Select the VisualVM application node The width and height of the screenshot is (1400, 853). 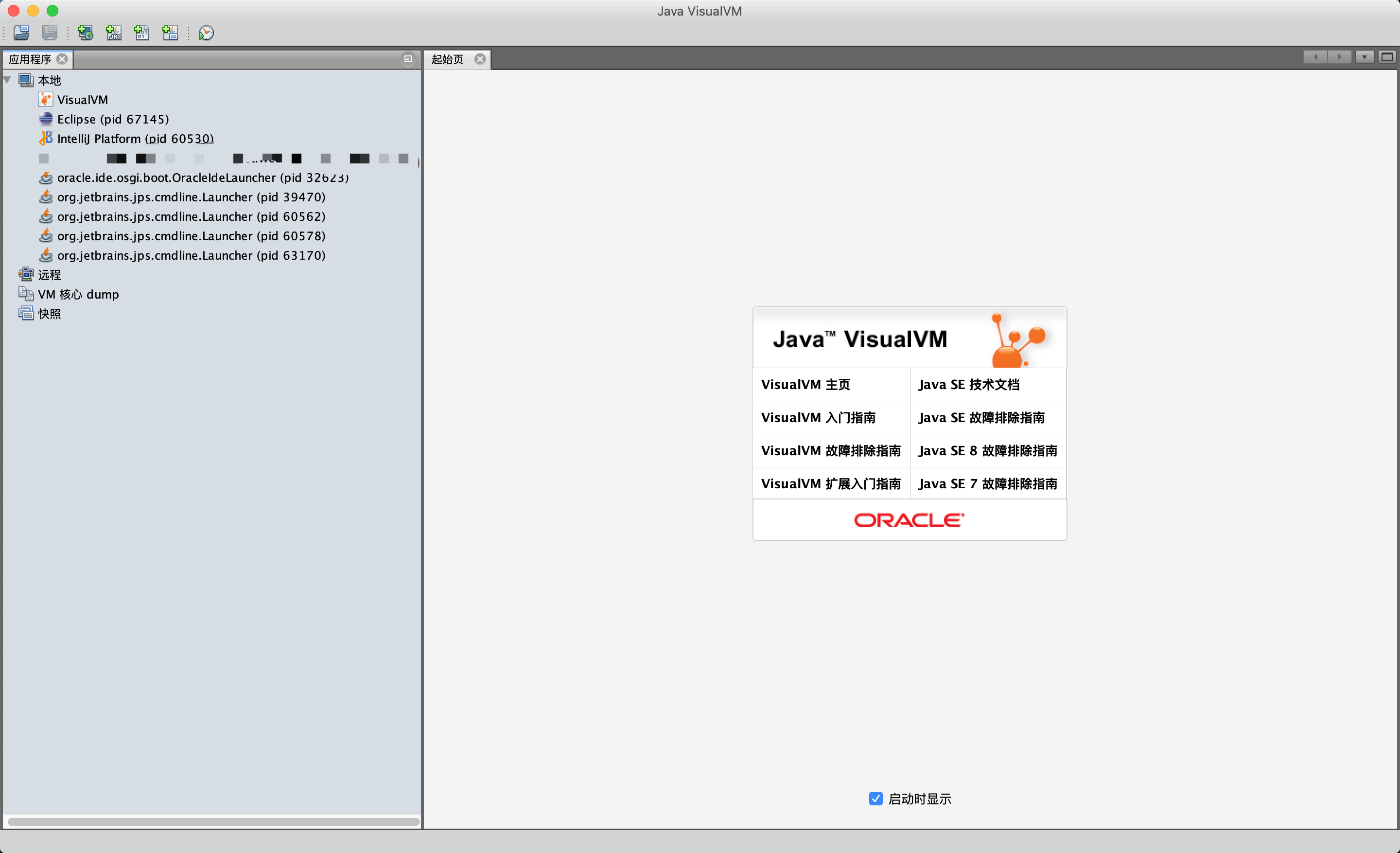pos(82,100)
